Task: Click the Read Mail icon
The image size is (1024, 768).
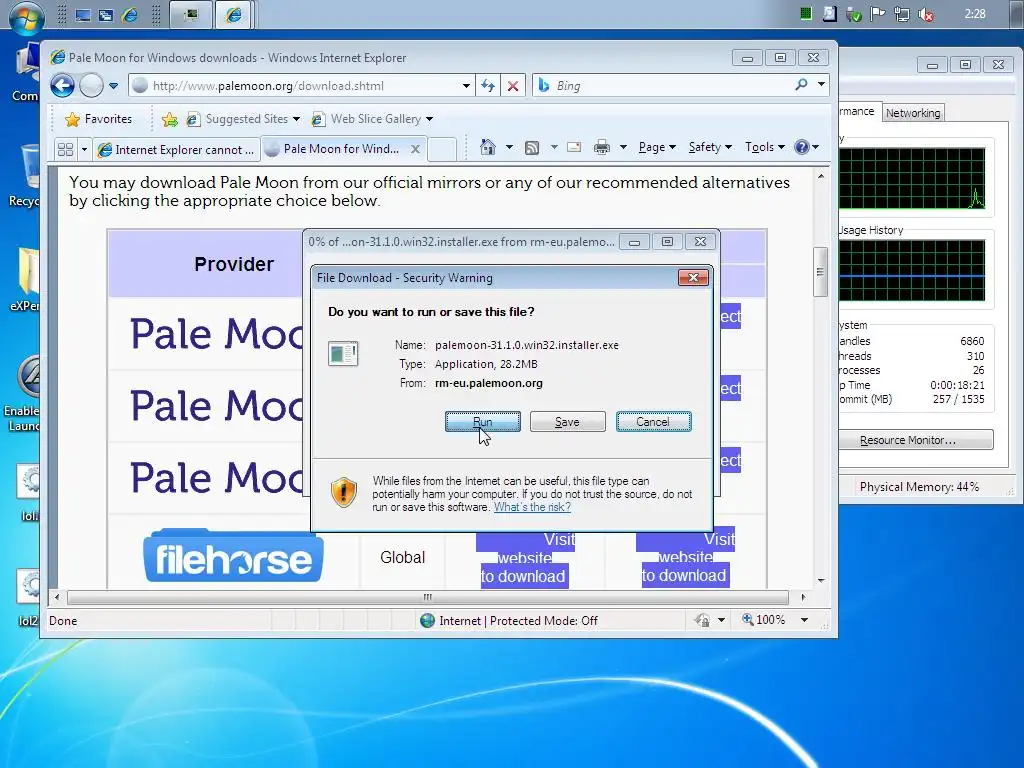Action: click(x=574, y=148)
